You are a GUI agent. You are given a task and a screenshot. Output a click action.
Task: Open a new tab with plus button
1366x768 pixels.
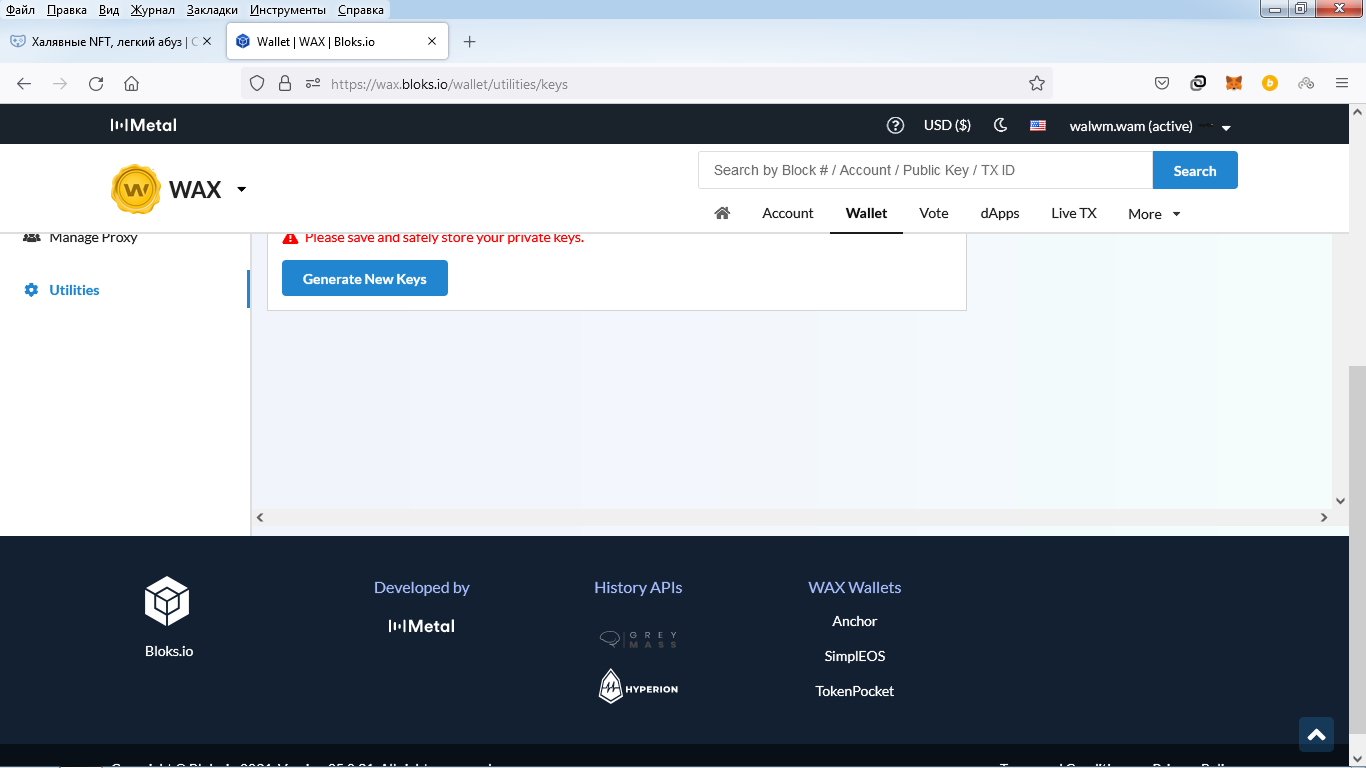(x=470, y=41)
